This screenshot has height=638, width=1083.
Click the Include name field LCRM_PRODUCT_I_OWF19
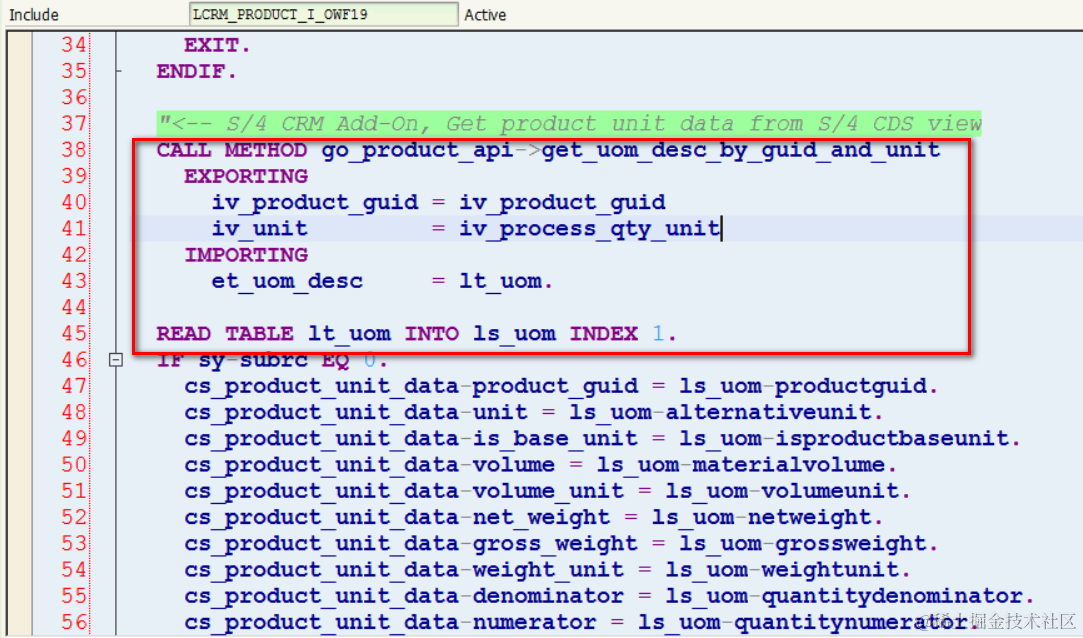click(323, 14)
